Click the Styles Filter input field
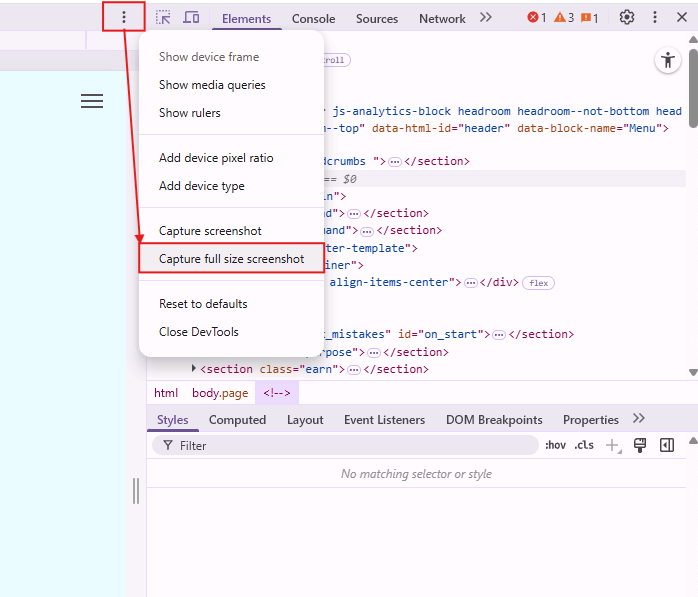Screen dimensions: 698x597 pos(350,445)
